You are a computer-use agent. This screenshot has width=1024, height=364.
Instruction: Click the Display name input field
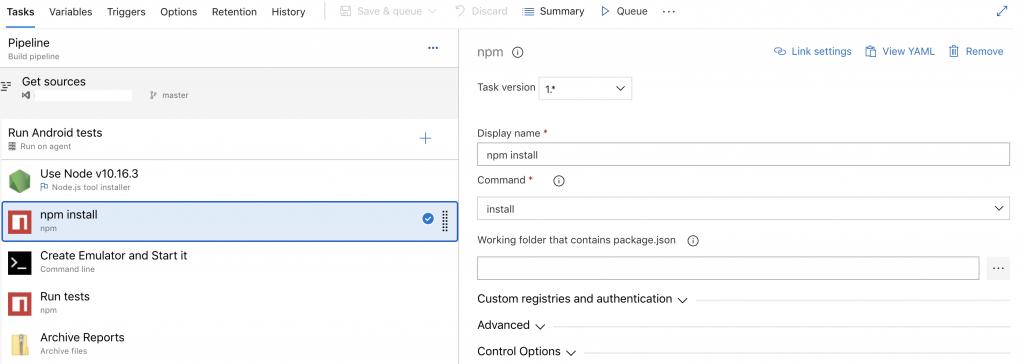tap(743, 155)
